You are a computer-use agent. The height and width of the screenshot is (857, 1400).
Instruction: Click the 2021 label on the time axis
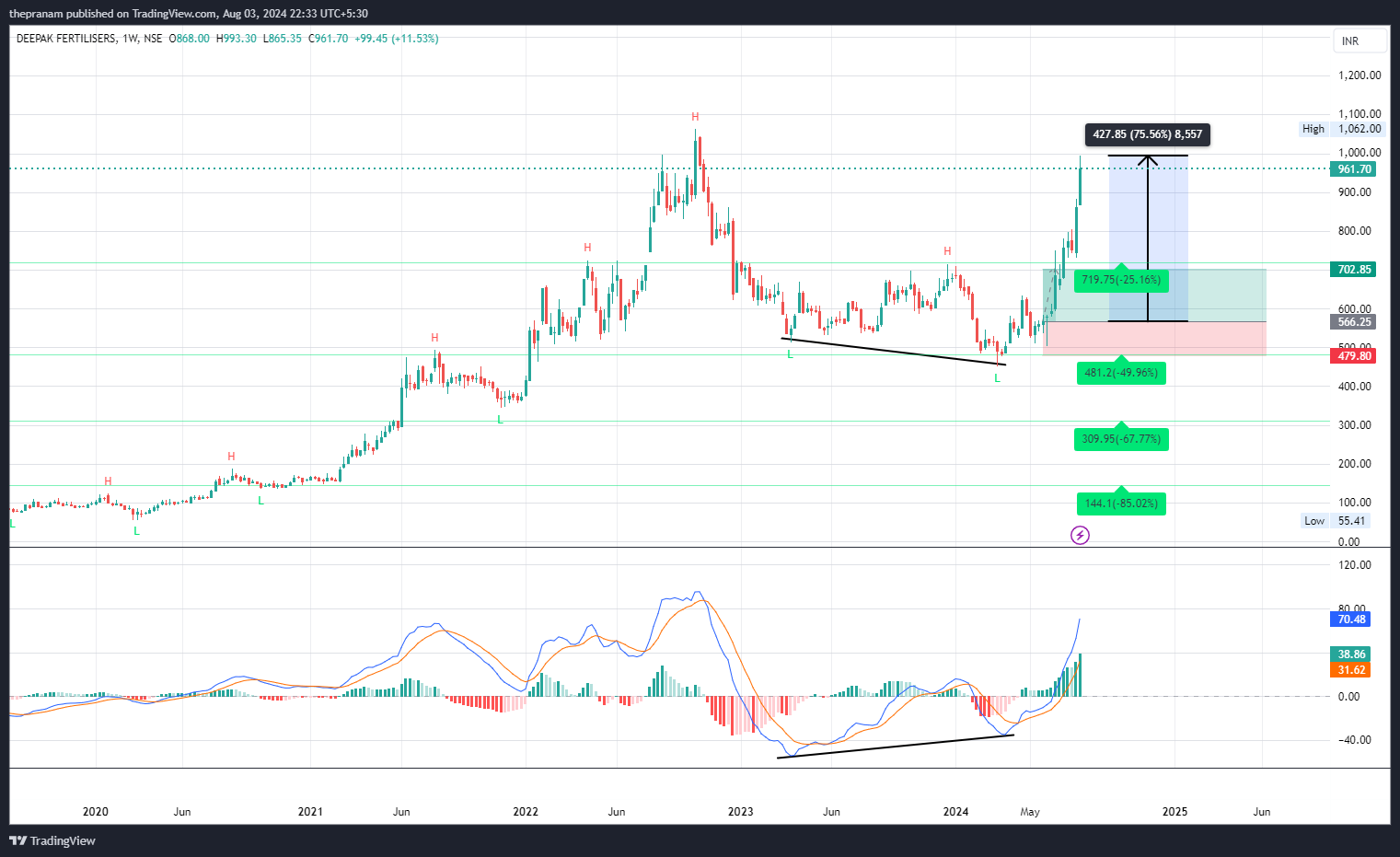[x=311, y=812]
